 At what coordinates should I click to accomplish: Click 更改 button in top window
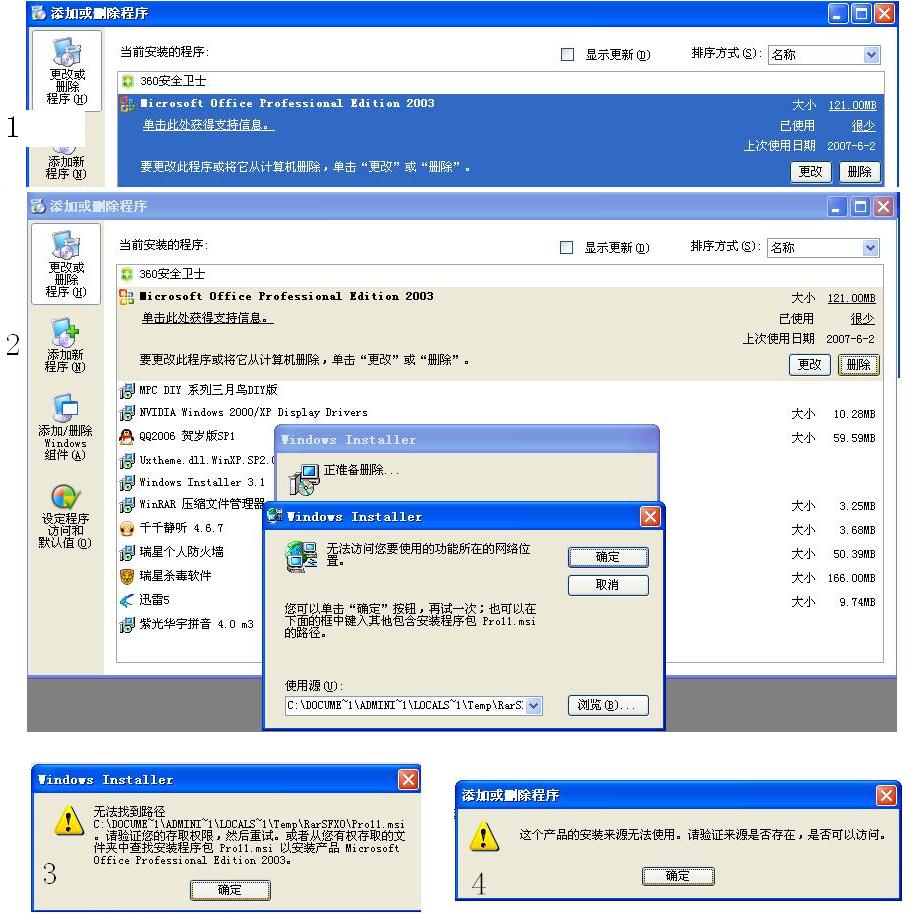[811, 172]
